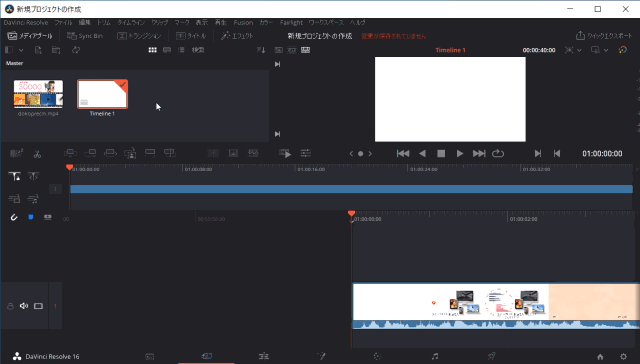Open the timeline resolution dropdown arrow
The width and height of the screenshot is (640, 364).
point(579,50)
